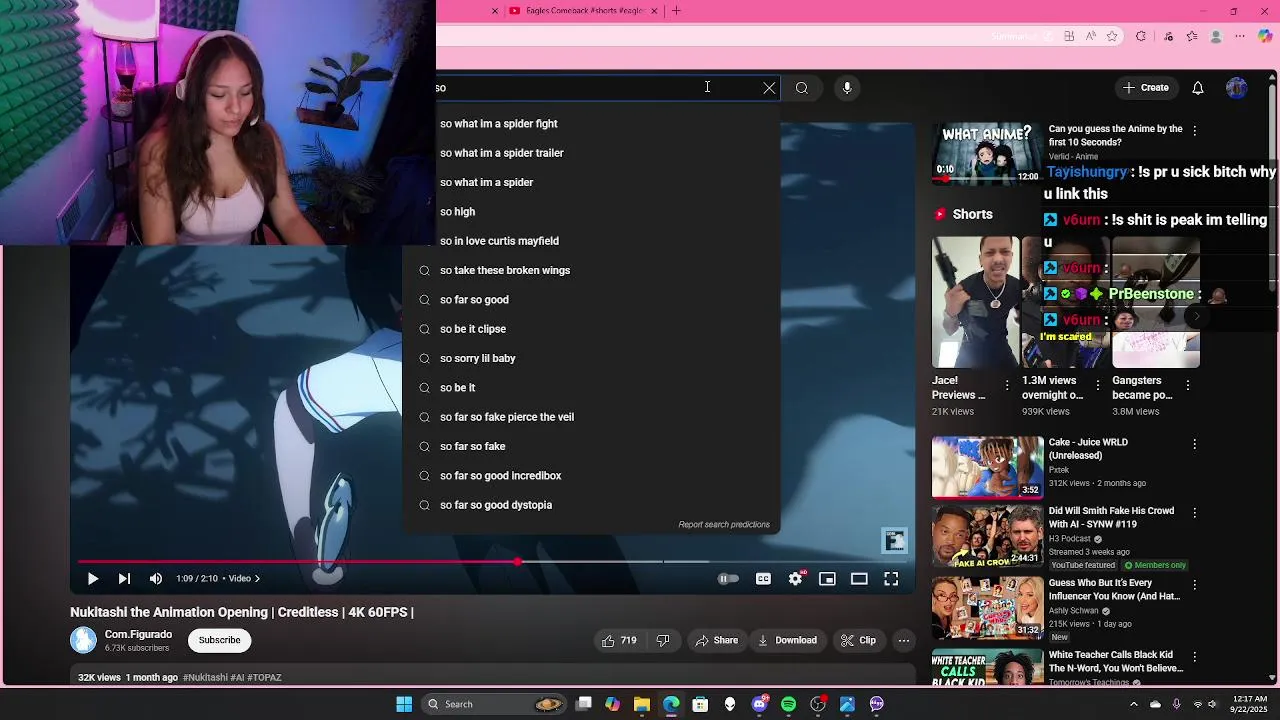Open options for 'White Teacher Calls Black Kid'
The image size is (1280, 720).
coord(1194,656)
